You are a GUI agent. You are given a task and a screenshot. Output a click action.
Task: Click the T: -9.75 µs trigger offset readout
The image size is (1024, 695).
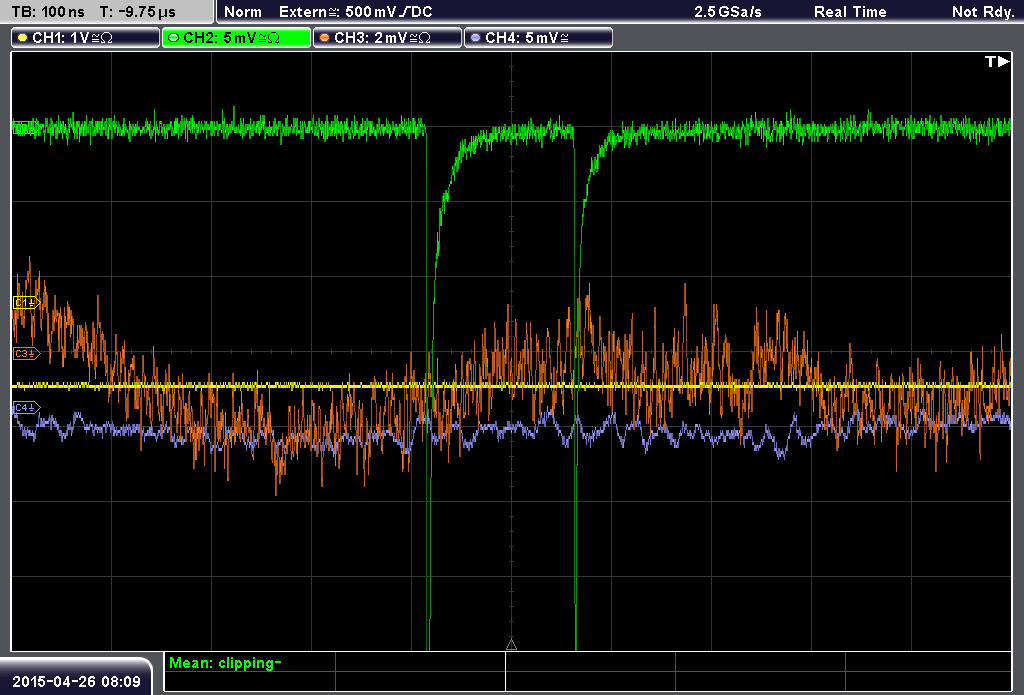point(137,12)
